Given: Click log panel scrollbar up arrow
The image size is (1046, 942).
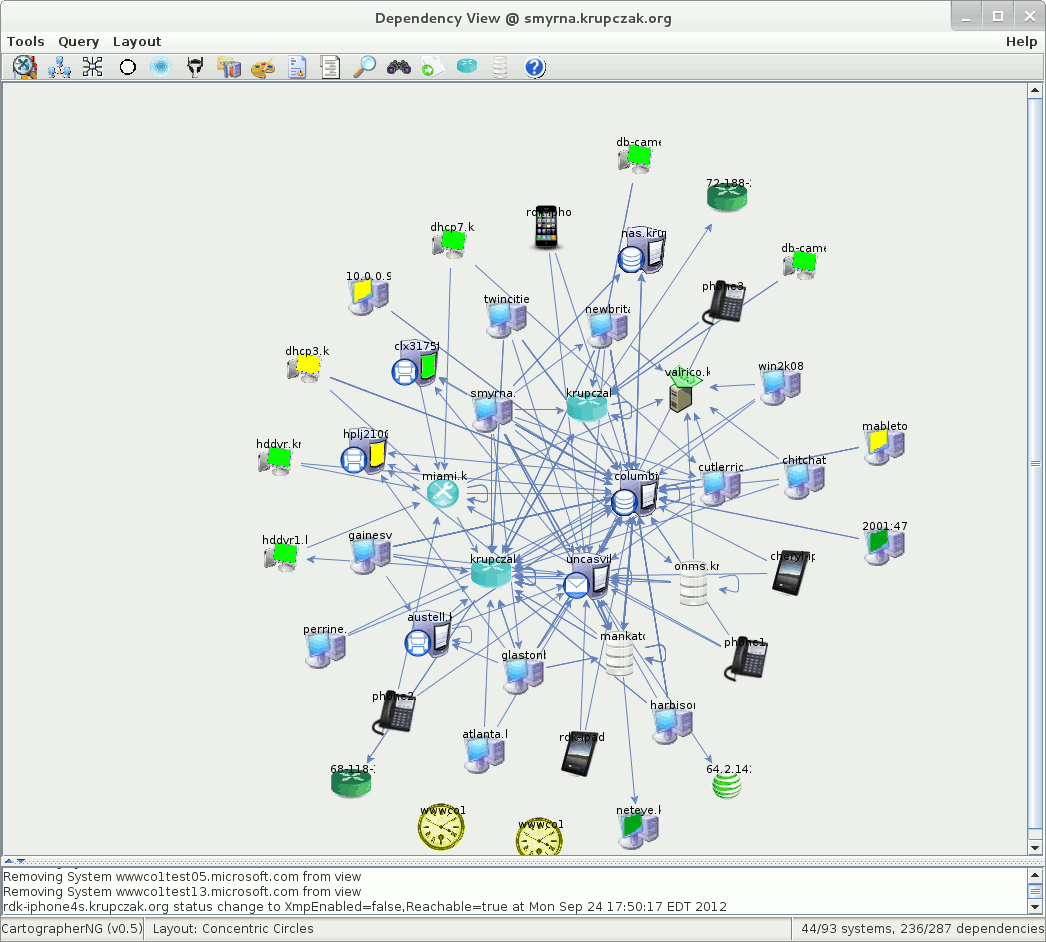Looking at the screenshot, I should (1035, 875).
